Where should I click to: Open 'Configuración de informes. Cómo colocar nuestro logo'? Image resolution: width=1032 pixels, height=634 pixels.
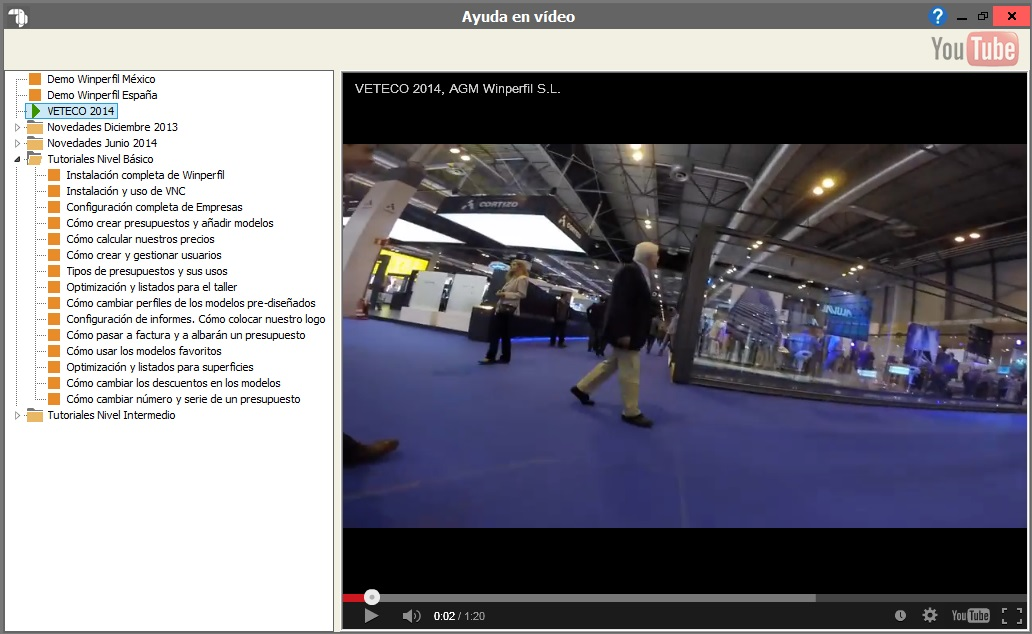(195, 319)
